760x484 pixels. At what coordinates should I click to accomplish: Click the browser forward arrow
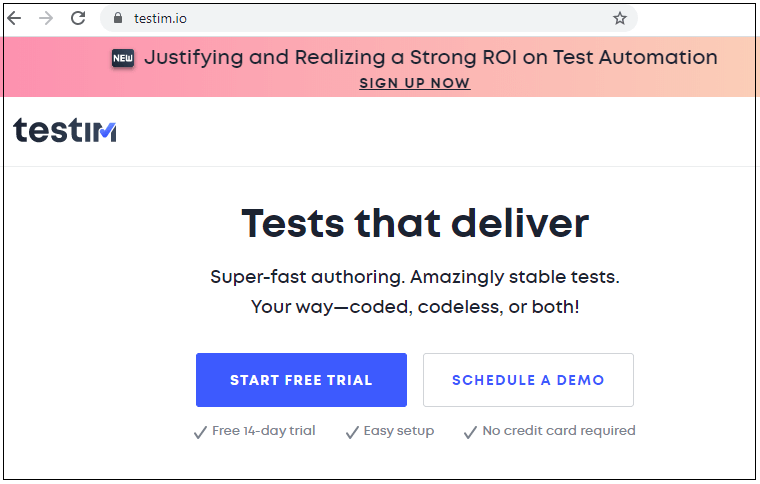coord(46,18)
